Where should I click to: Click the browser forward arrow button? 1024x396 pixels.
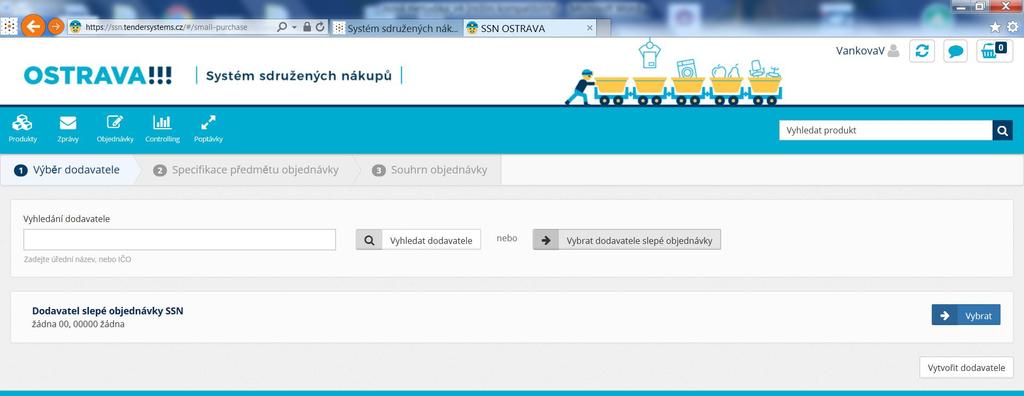[x=56, y=27]
